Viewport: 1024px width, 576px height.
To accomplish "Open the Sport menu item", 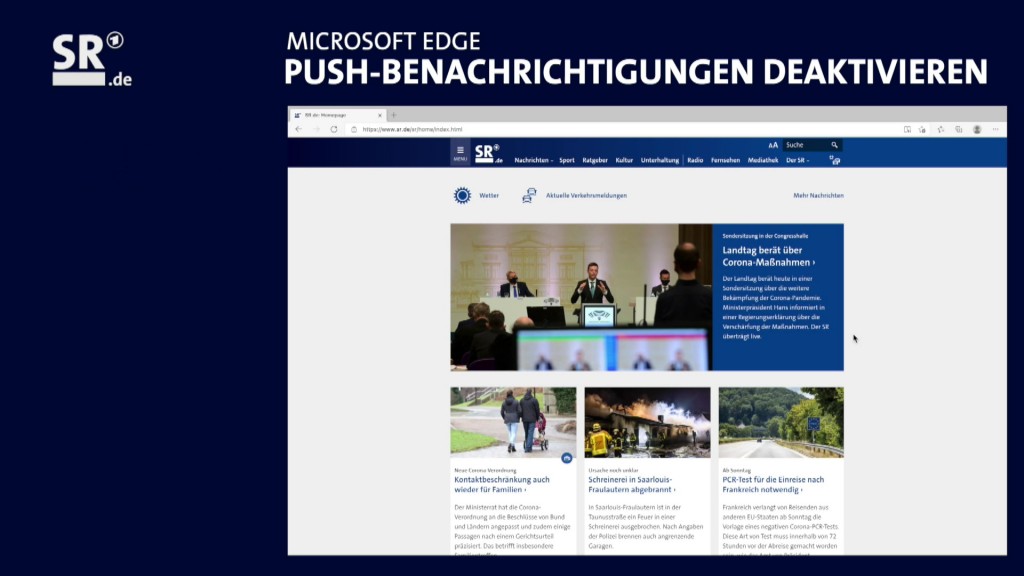I will pyautogui.click(x=567, y=160).
